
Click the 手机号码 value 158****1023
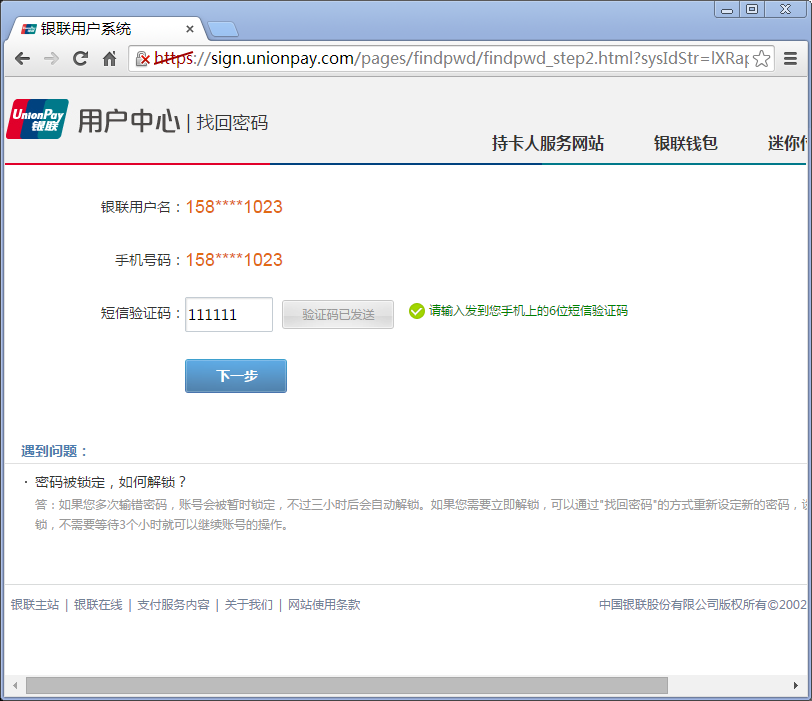(x=234, y=260)
